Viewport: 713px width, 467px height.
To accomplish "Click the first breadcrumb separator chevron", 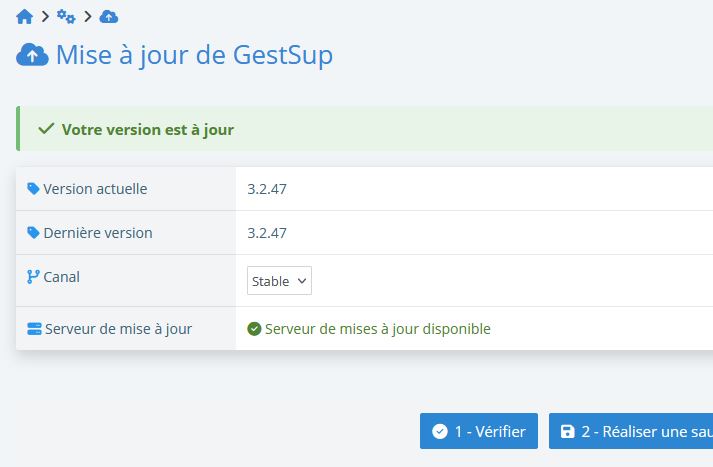I will pos(45,17).
